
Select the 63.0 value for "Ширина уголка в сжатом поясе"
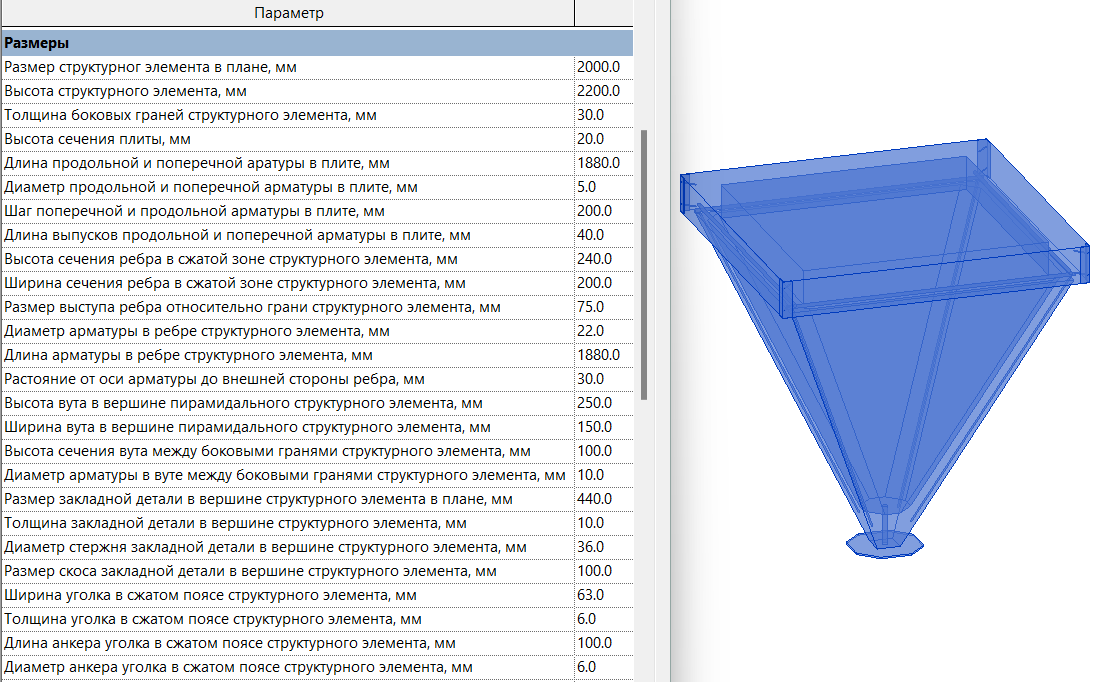point(591,595)
